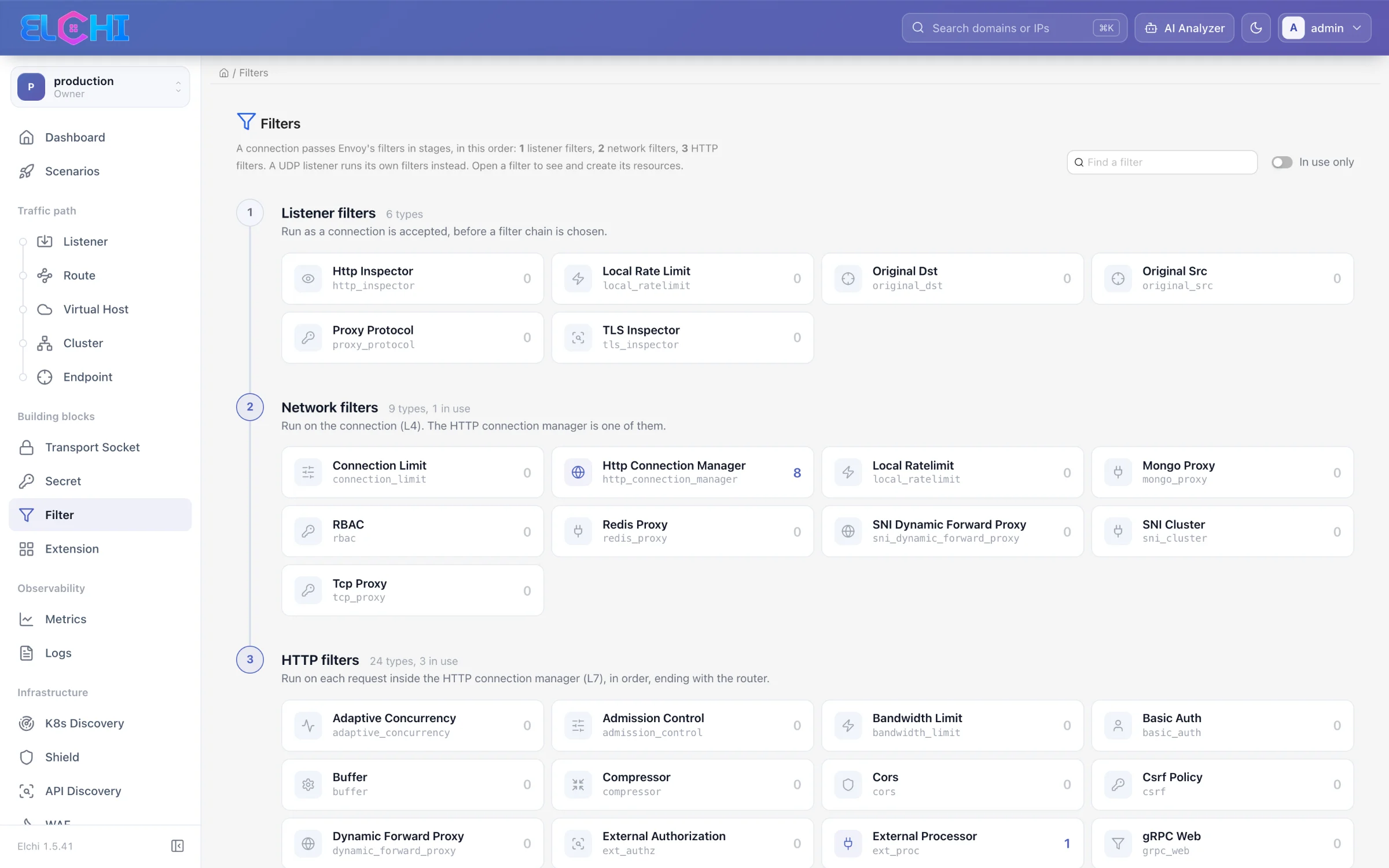This screenshot has height=868, width=1389.
Task: Open Metrics under Observability
Action: point(100,619)
